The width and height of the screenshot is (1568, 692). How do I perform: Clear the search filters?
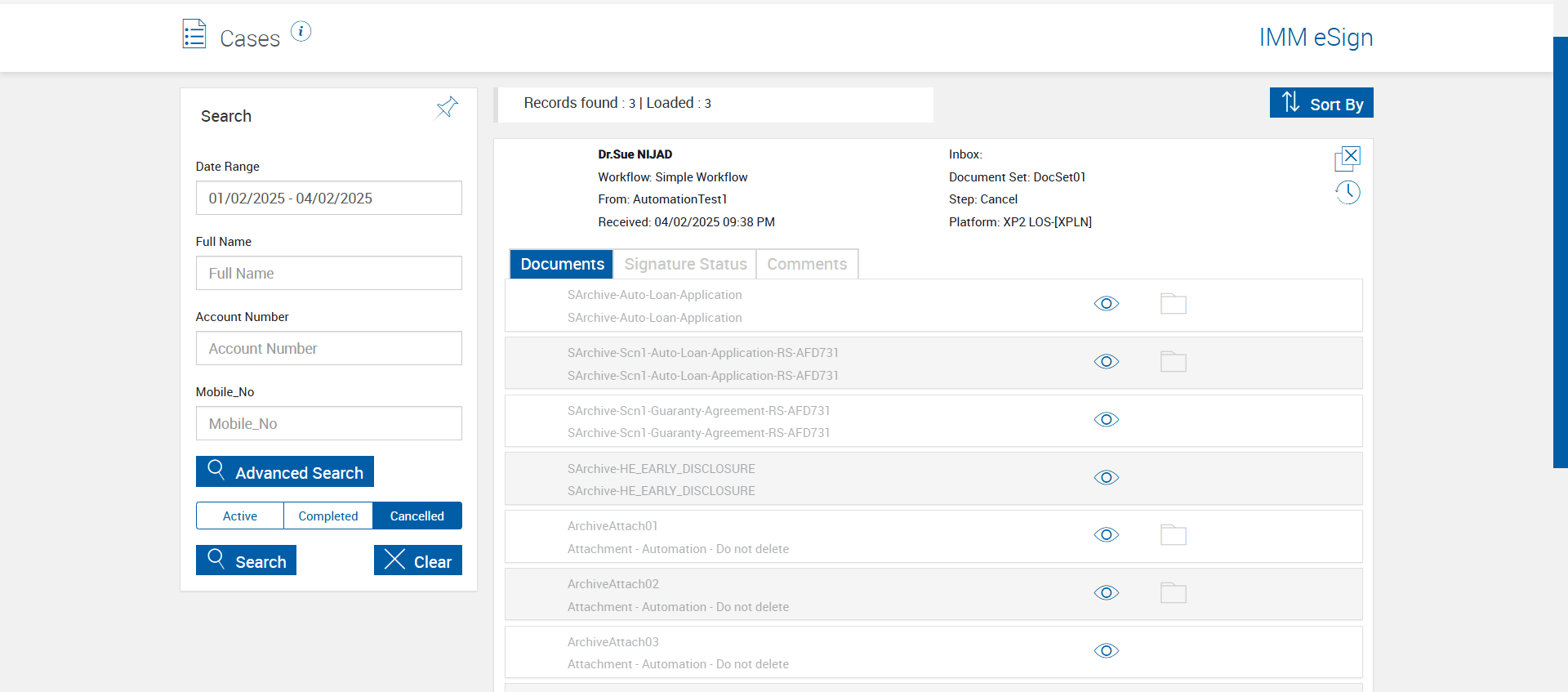pos(418,560)
